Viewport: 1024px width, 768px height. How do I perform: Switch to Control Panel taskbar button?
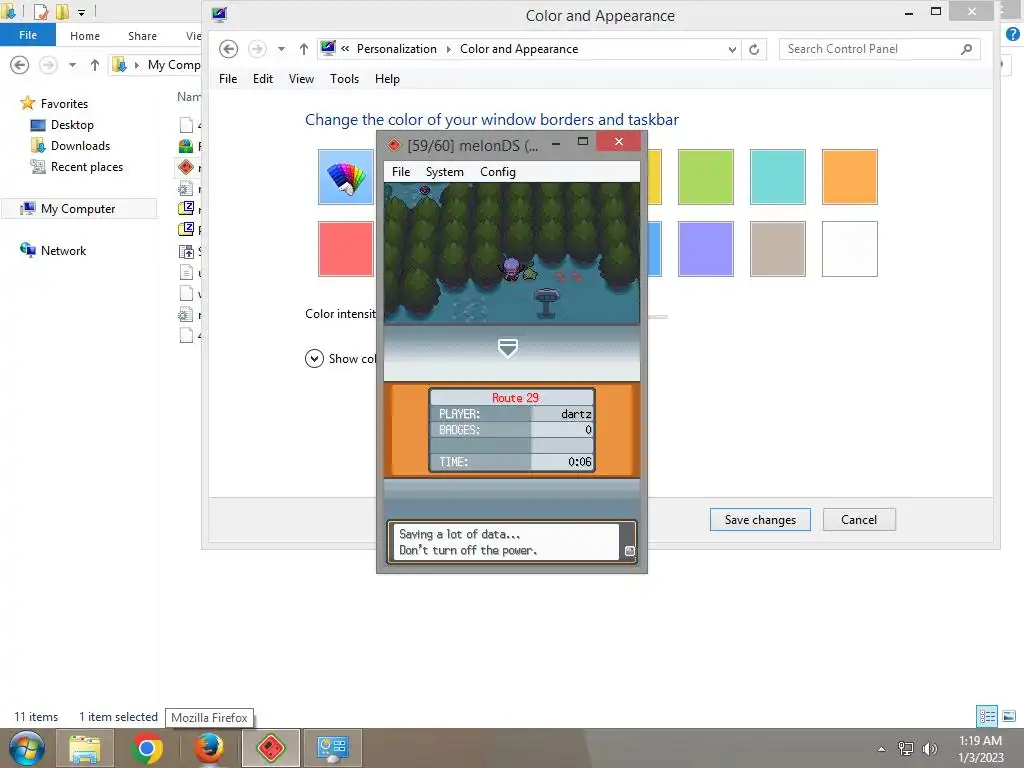[x=332, y=748]
